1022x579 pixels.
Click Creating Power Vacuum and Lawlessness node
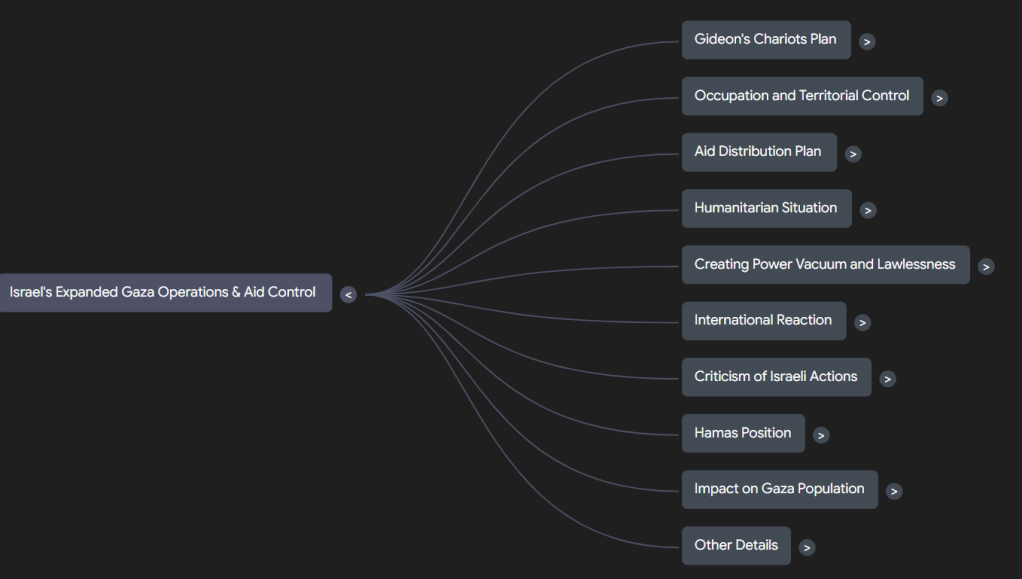825,265
